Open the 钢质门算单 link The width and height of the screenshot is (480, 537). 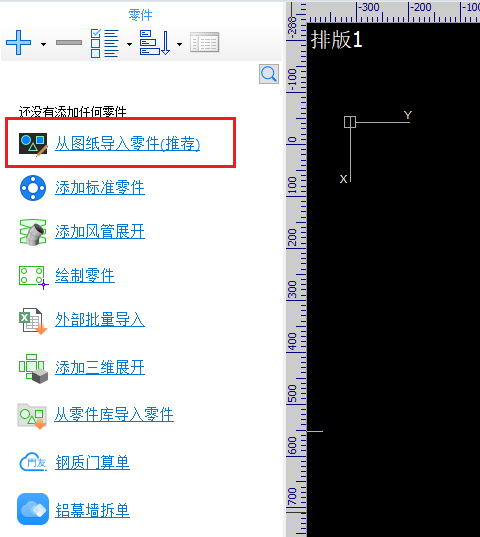92,462
